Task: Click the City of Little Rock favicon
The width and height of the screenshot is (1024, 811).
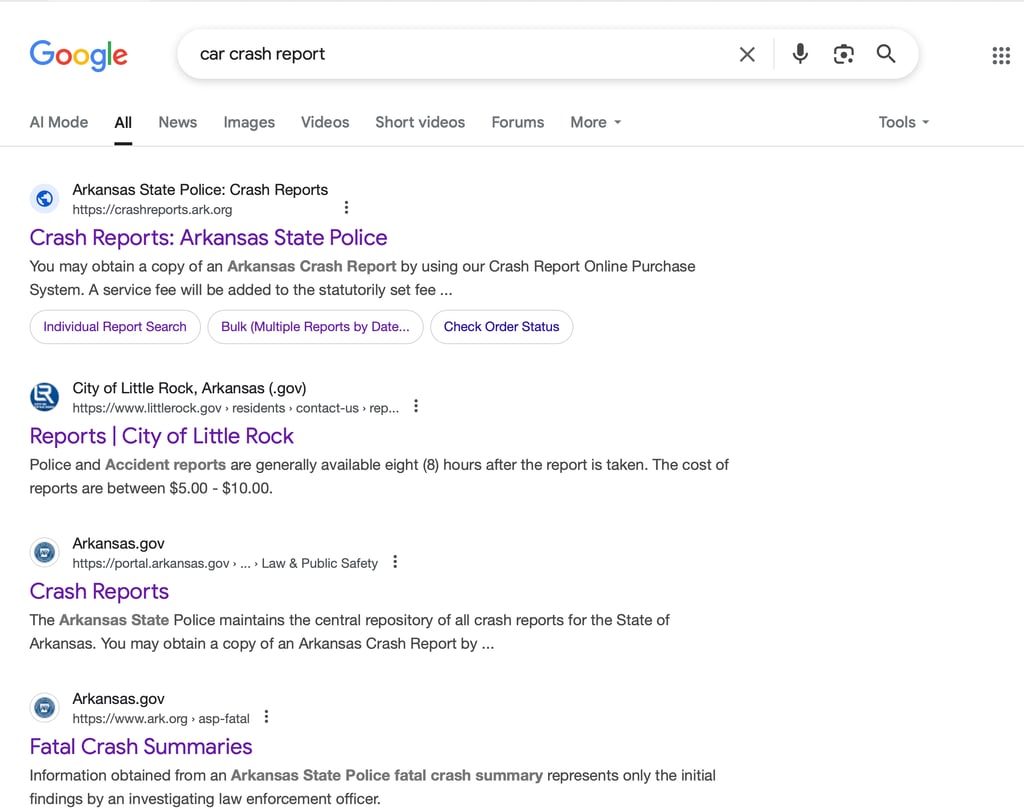Action: click(x=44, y=397)
